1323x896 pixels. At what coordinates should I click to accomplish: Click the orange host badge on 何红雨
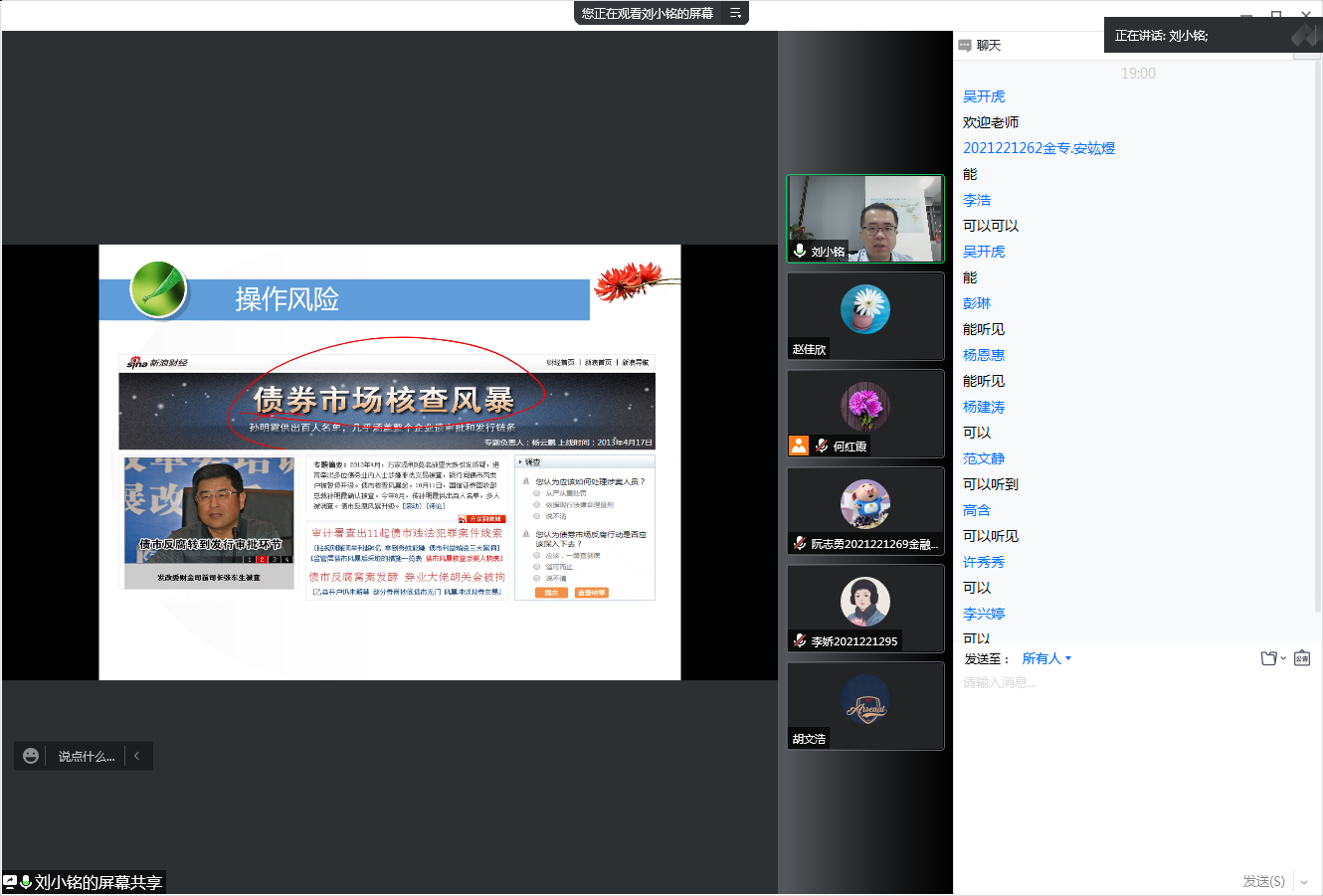click(x=799, y=446)
